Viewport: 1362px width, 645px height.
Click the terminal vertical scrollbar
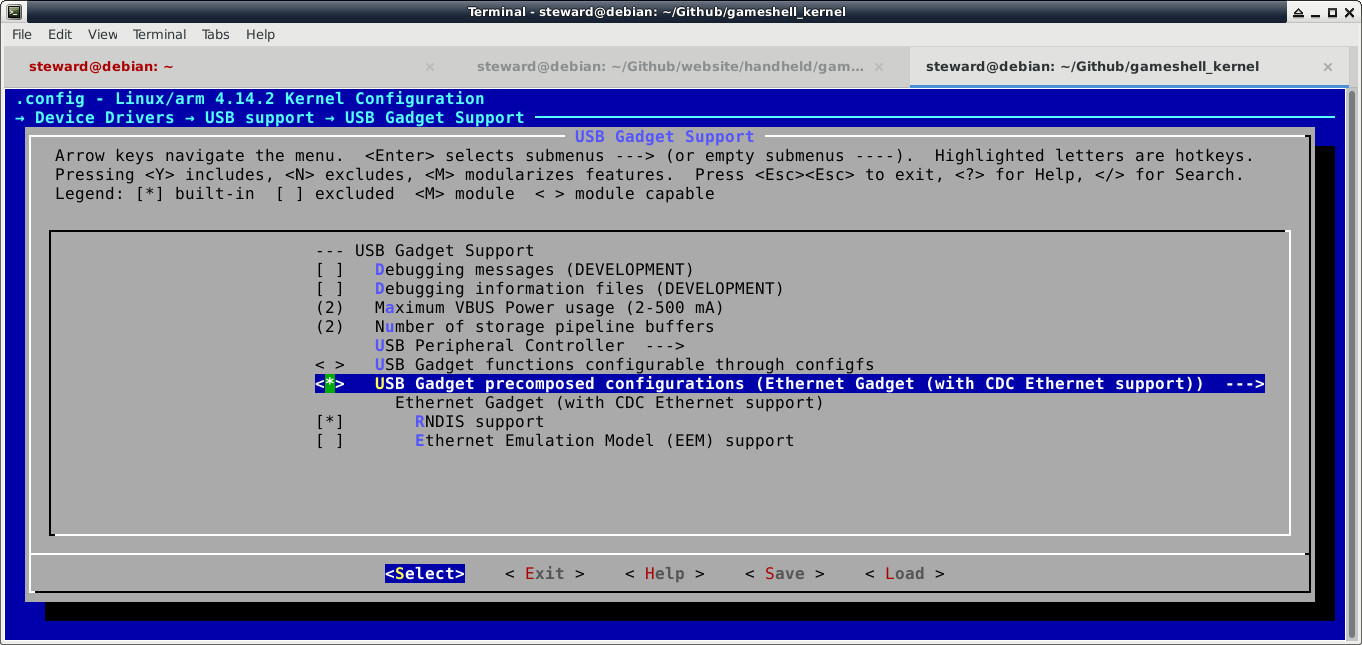pos(1352,362)
